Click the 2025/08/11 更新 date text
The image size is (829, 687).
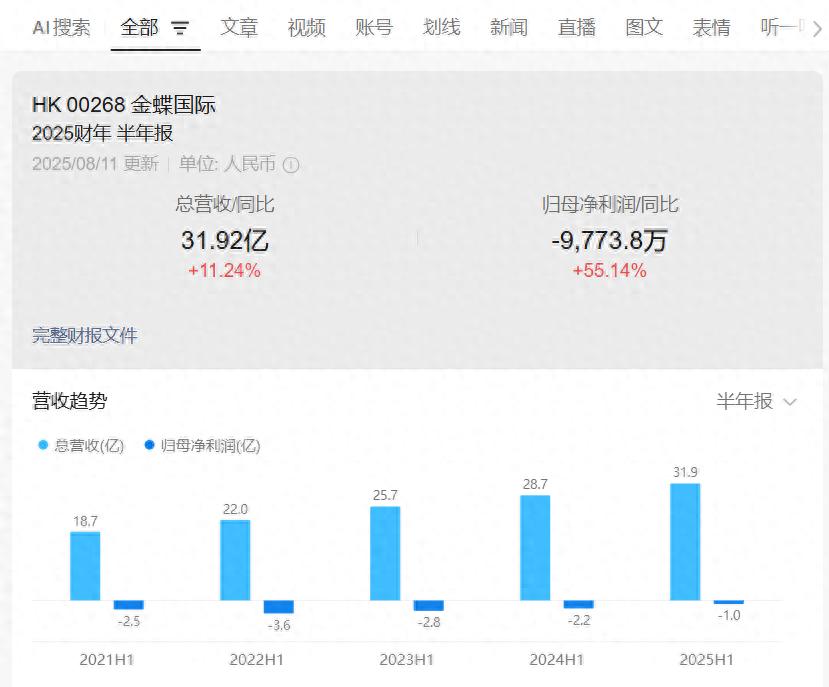point(95,164)
